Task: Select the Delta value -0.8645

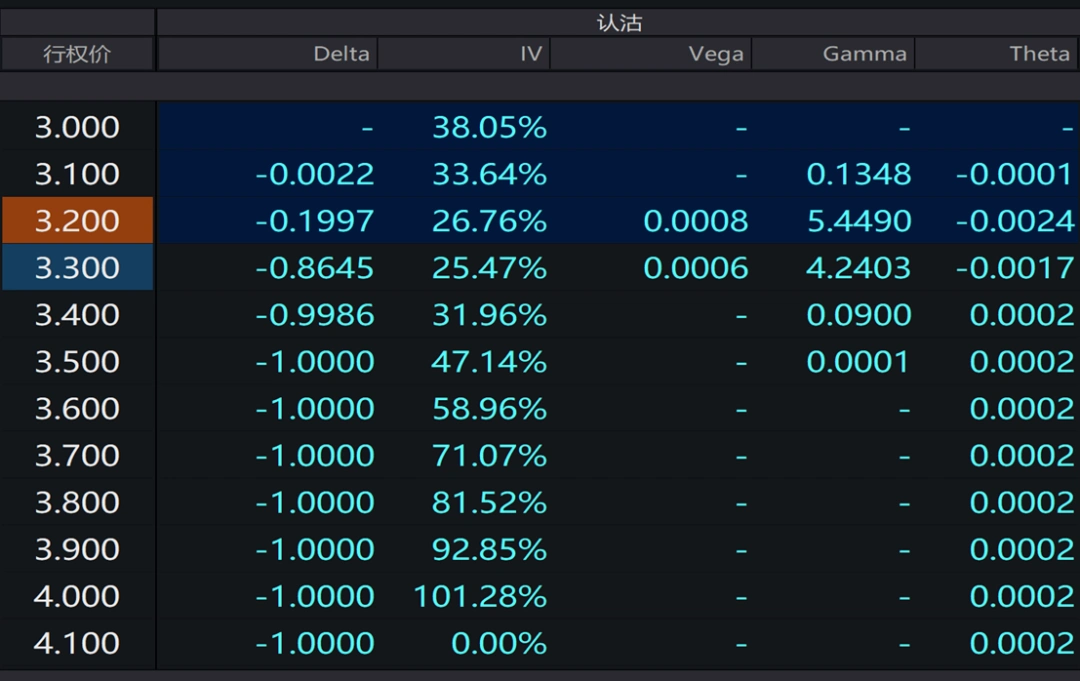Action: pos(314,268)
